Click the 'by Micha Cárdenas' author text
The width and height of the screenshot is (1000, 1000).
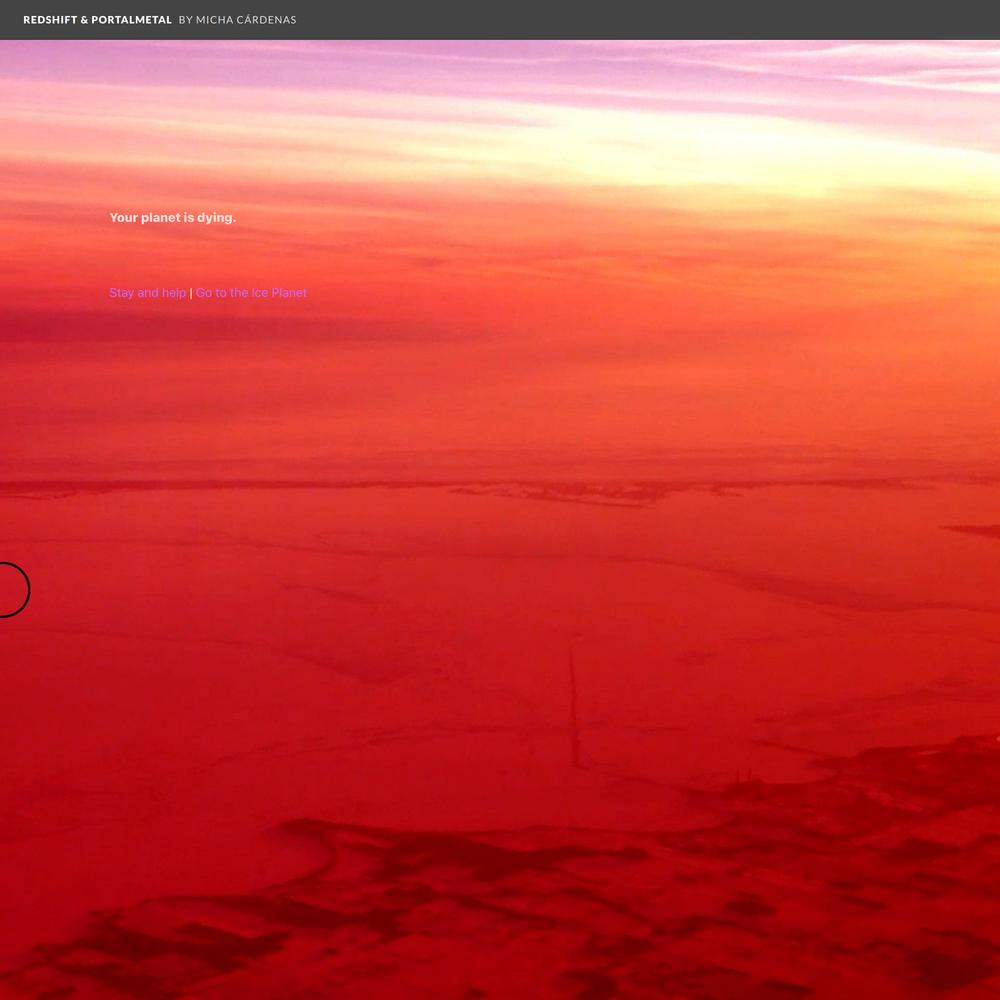click(237, 20)
